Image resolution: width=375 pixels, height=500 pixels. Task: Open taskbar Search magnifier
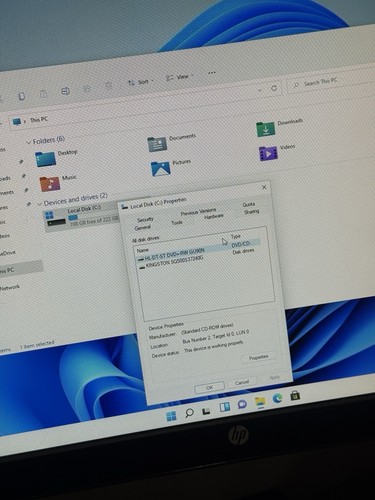coord(189,413)
